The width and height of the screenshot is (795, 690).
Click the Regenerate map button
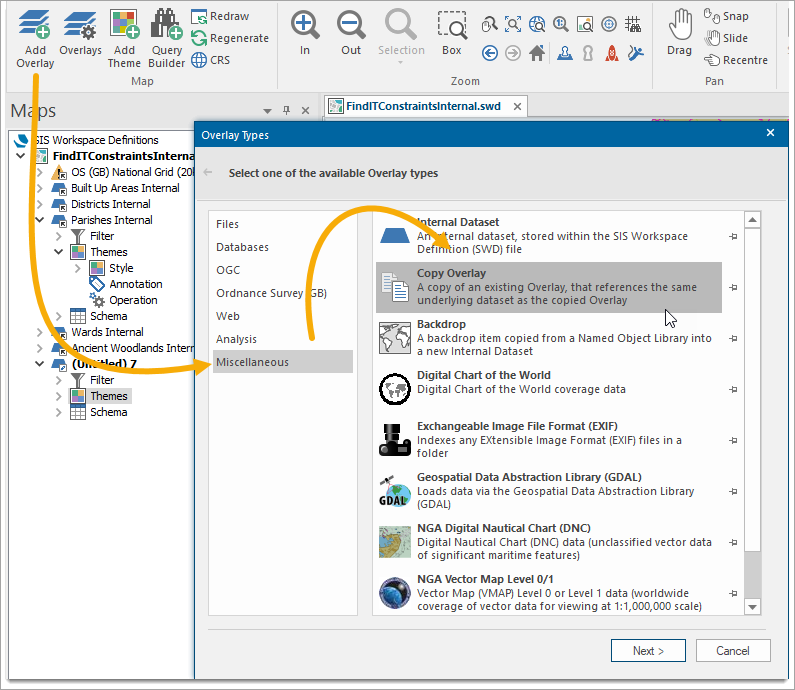pyautogui.click(x=230, y=38)
